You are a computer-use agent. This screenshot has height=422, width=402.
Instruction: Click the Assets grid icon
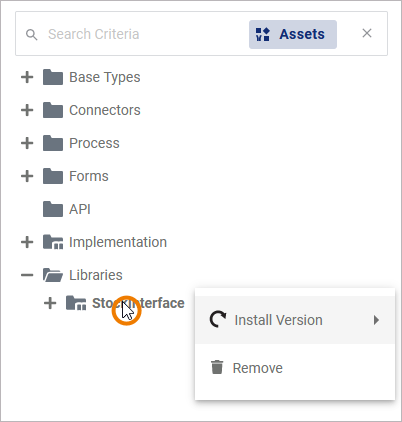[x=263, y=34]
